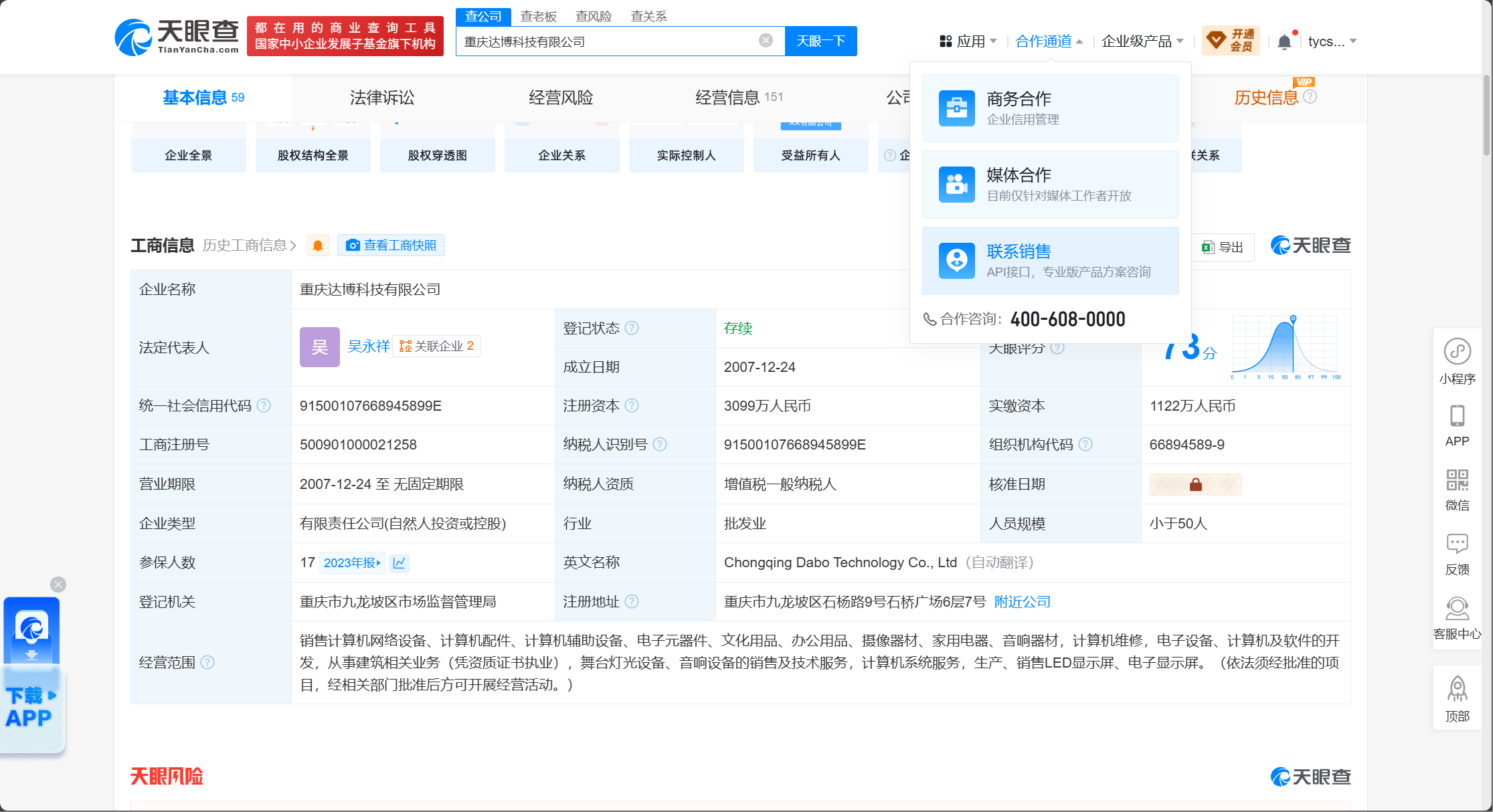Click the 400-608-0000 phone number
This screenshot has width=1493, height=812.
click(x=1067, y=319)
